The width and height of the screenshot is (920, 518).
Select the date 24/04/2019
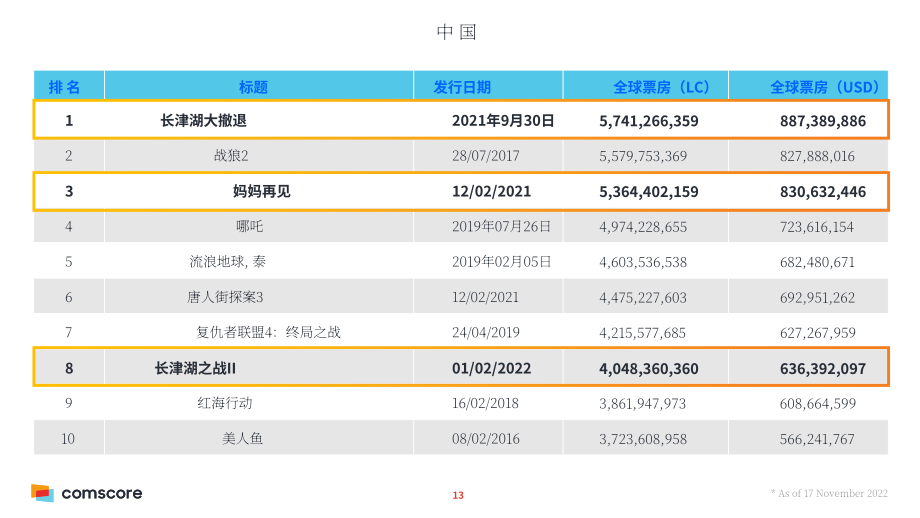pyautogui.click(x=485, y=333)
